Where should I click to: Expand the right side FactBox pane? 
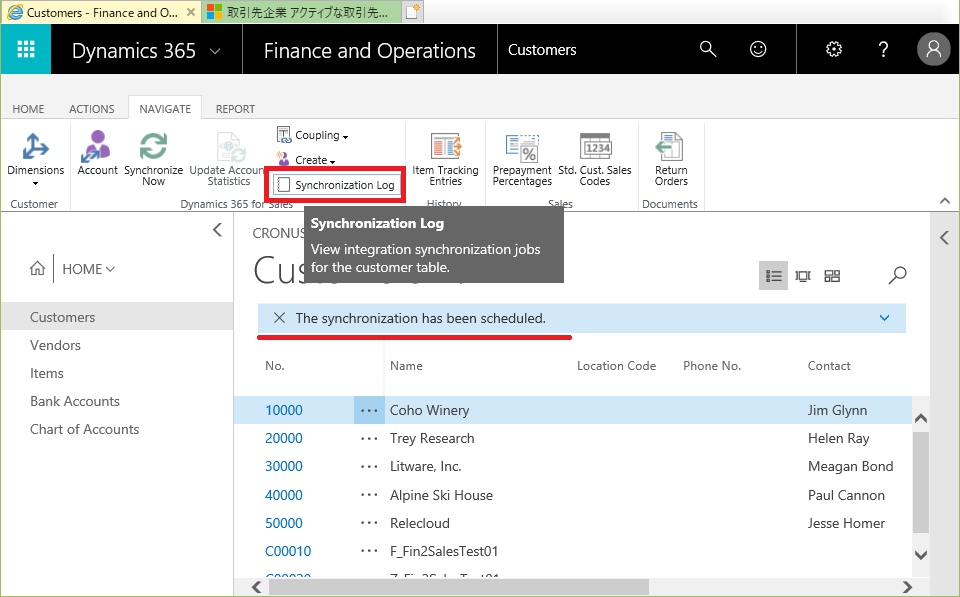[x=944, y=238]
